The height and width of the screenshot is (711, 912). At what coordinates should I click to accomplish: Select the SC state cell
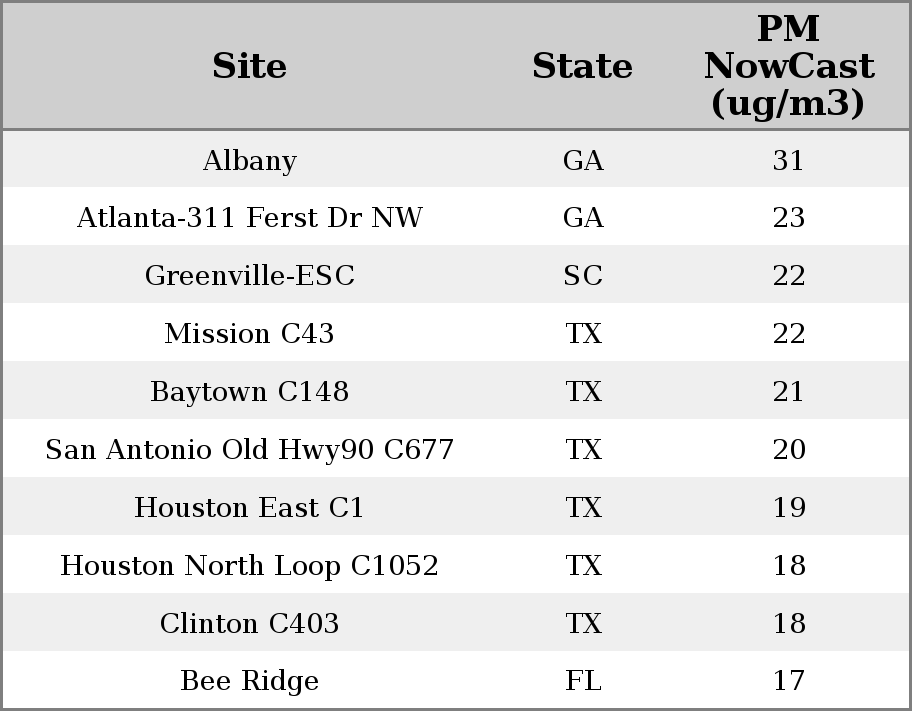(583, 276)
